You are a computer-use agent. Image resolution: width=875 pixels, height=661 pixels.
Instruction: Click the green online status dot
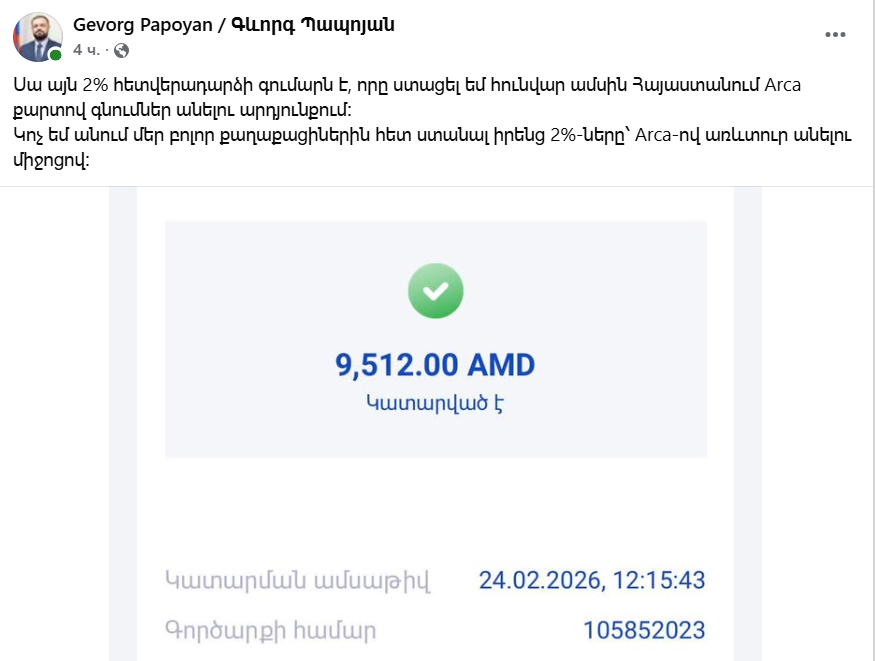[x=56, y=55]
